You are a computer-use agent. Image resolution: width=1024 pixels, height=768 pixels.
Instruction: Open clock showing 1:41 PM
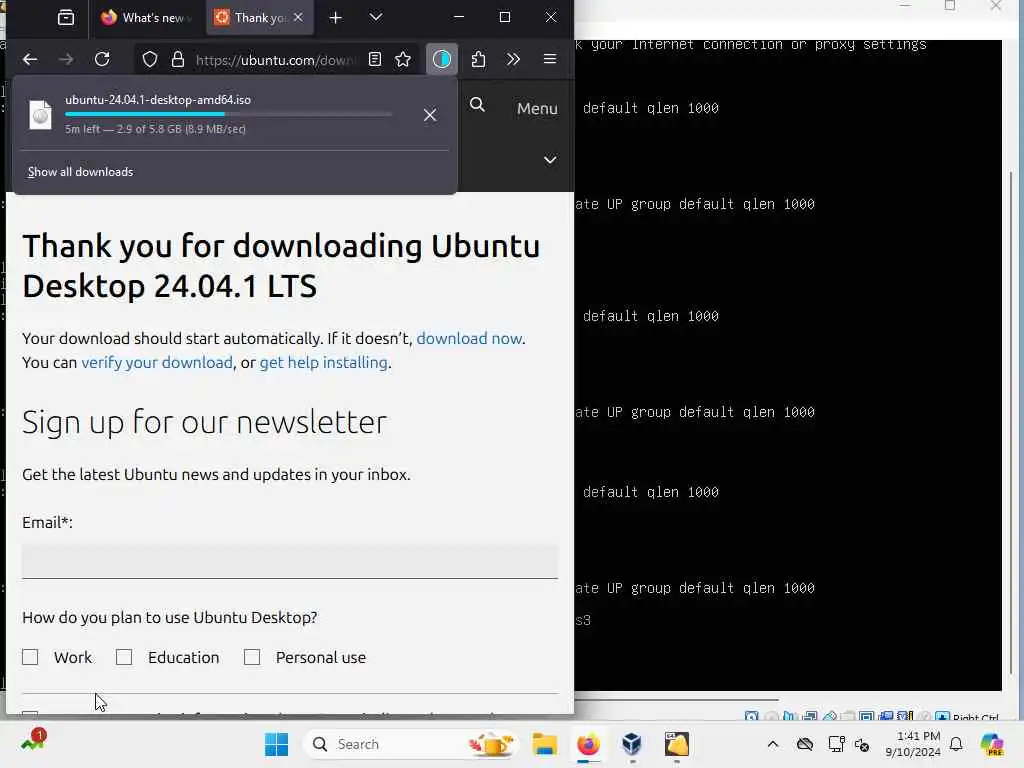913,744
